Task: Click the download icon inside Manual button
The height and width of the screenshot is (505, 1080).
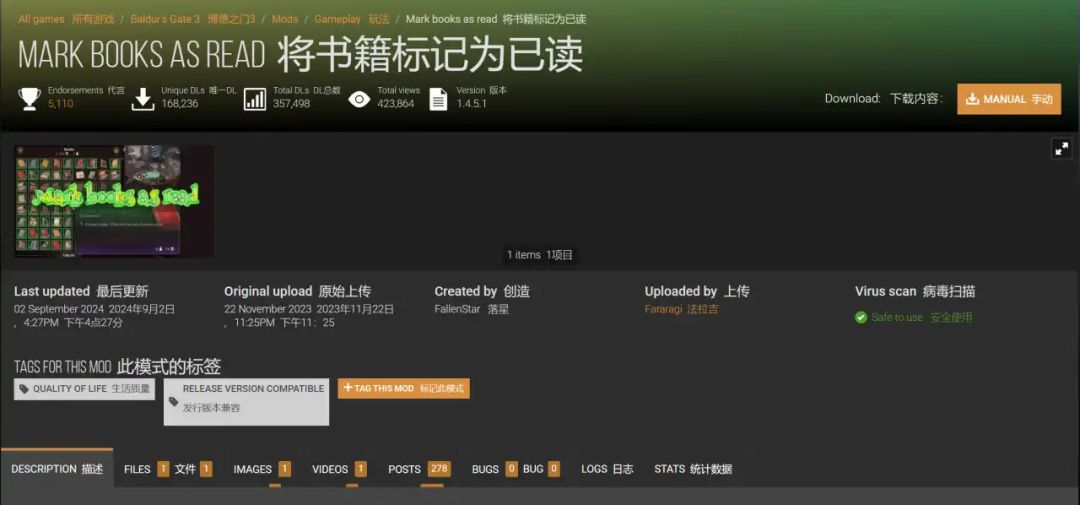Action: 972,99
